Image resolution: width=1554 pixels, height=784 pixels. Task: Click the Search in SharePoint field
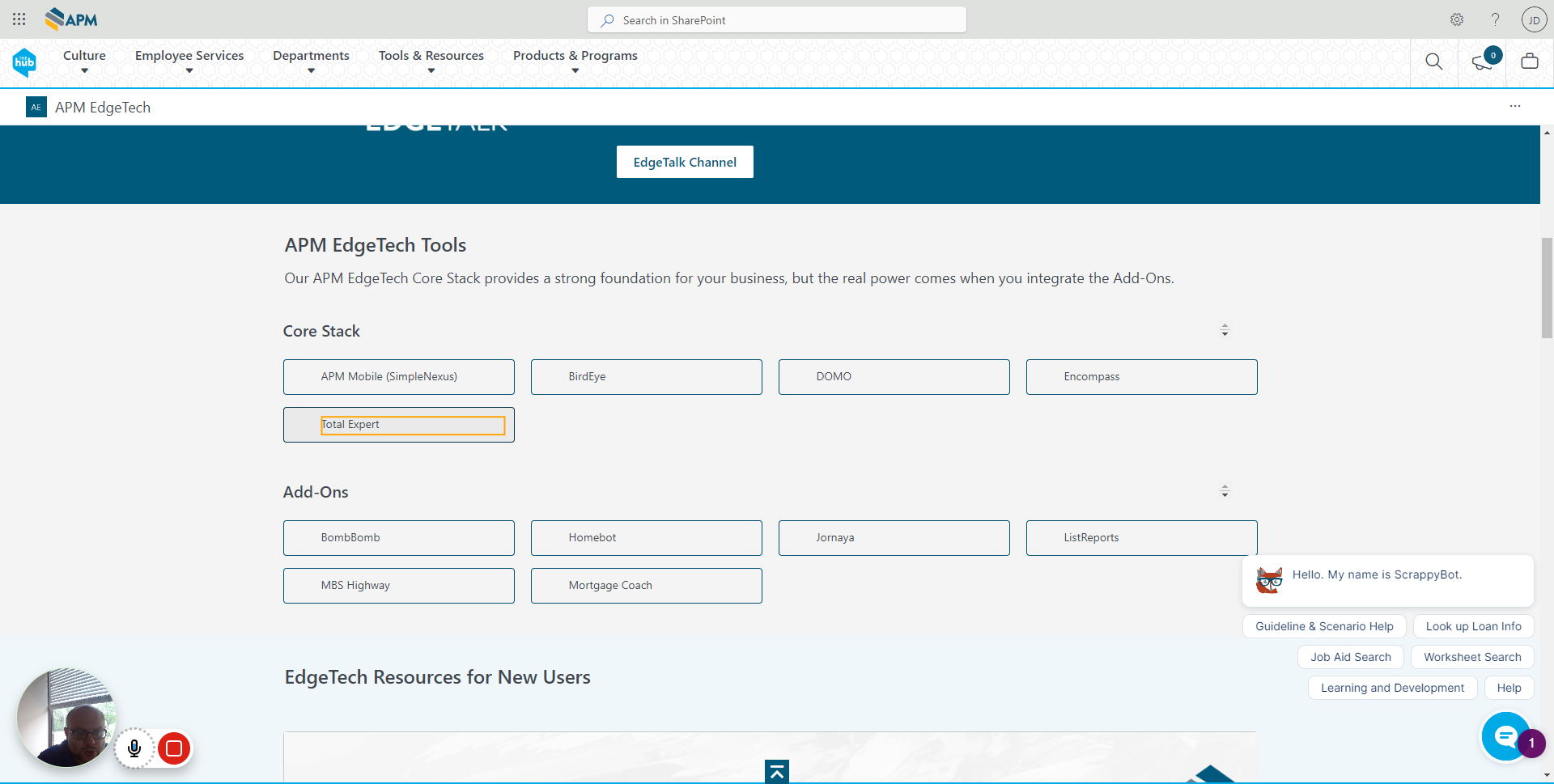pyautogui.click(x=777, y=19)
